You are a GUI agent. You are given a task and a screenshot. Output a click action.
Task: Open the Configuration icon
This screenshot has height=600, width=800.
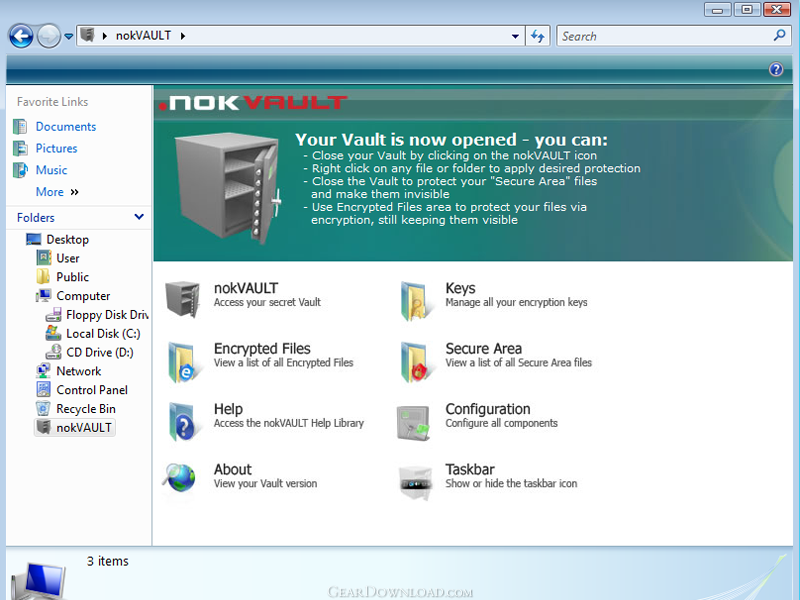pos(414,422)
